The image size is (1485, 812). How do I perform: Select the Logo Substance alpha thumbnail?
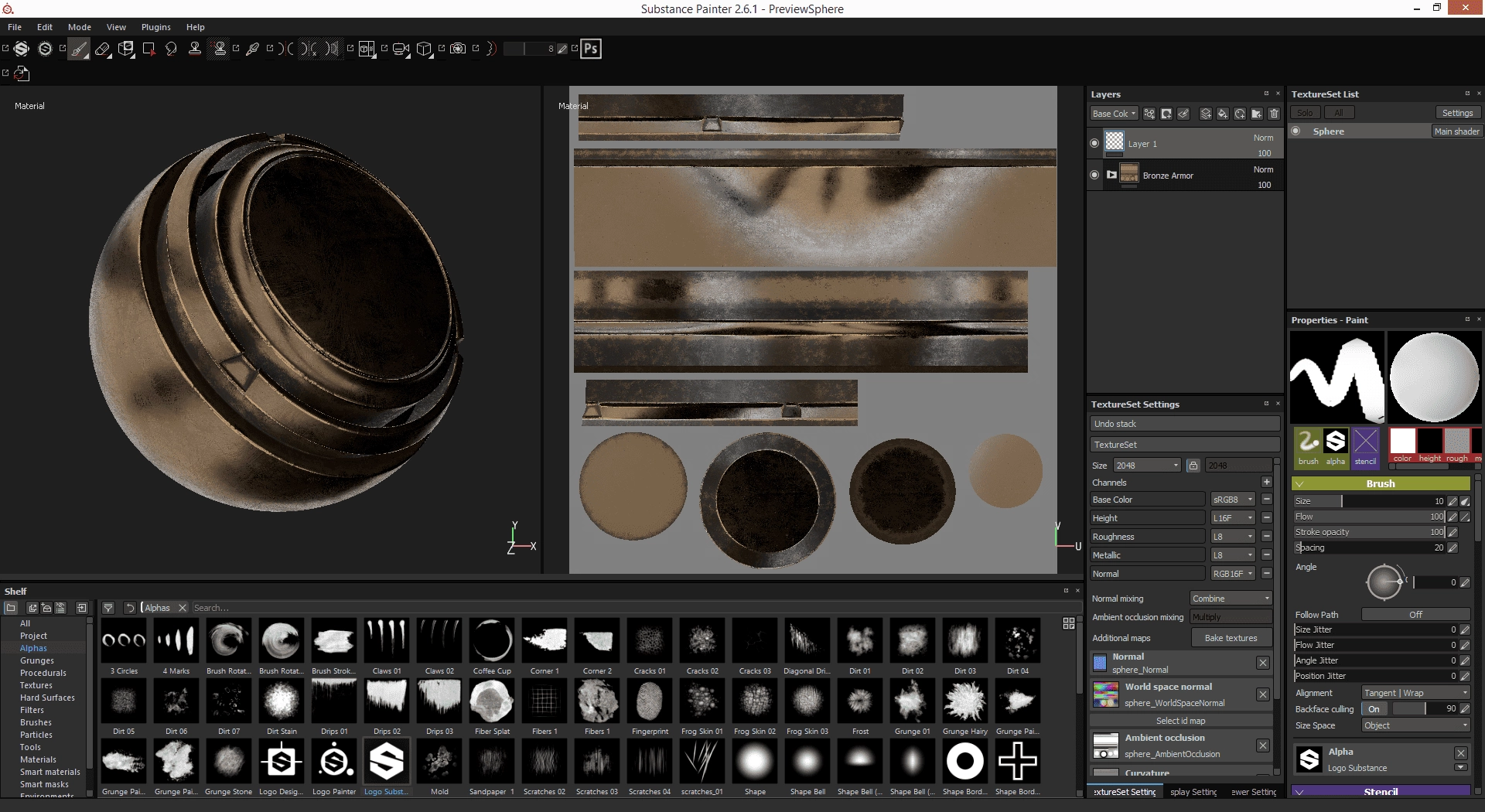(386, 762)
